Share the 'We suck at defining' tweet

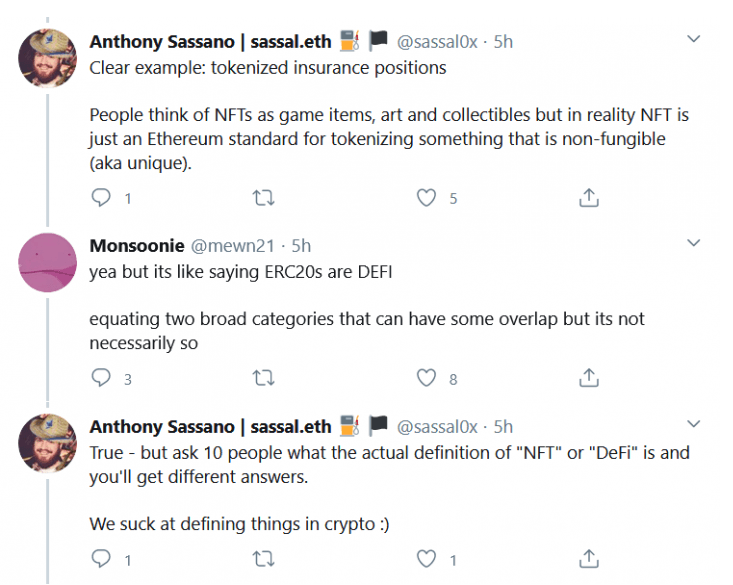coord(589,558)
